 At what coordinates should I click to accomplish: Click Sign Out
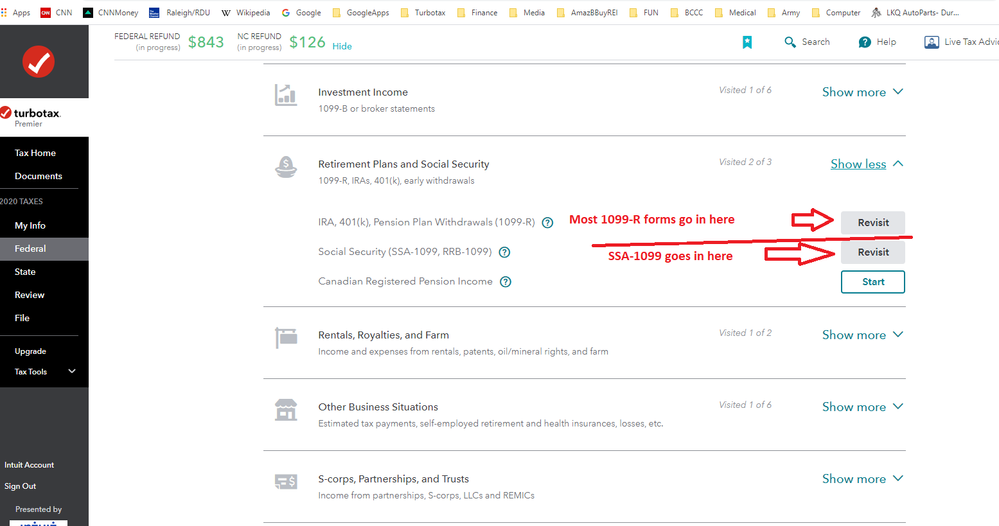[20, 486]
